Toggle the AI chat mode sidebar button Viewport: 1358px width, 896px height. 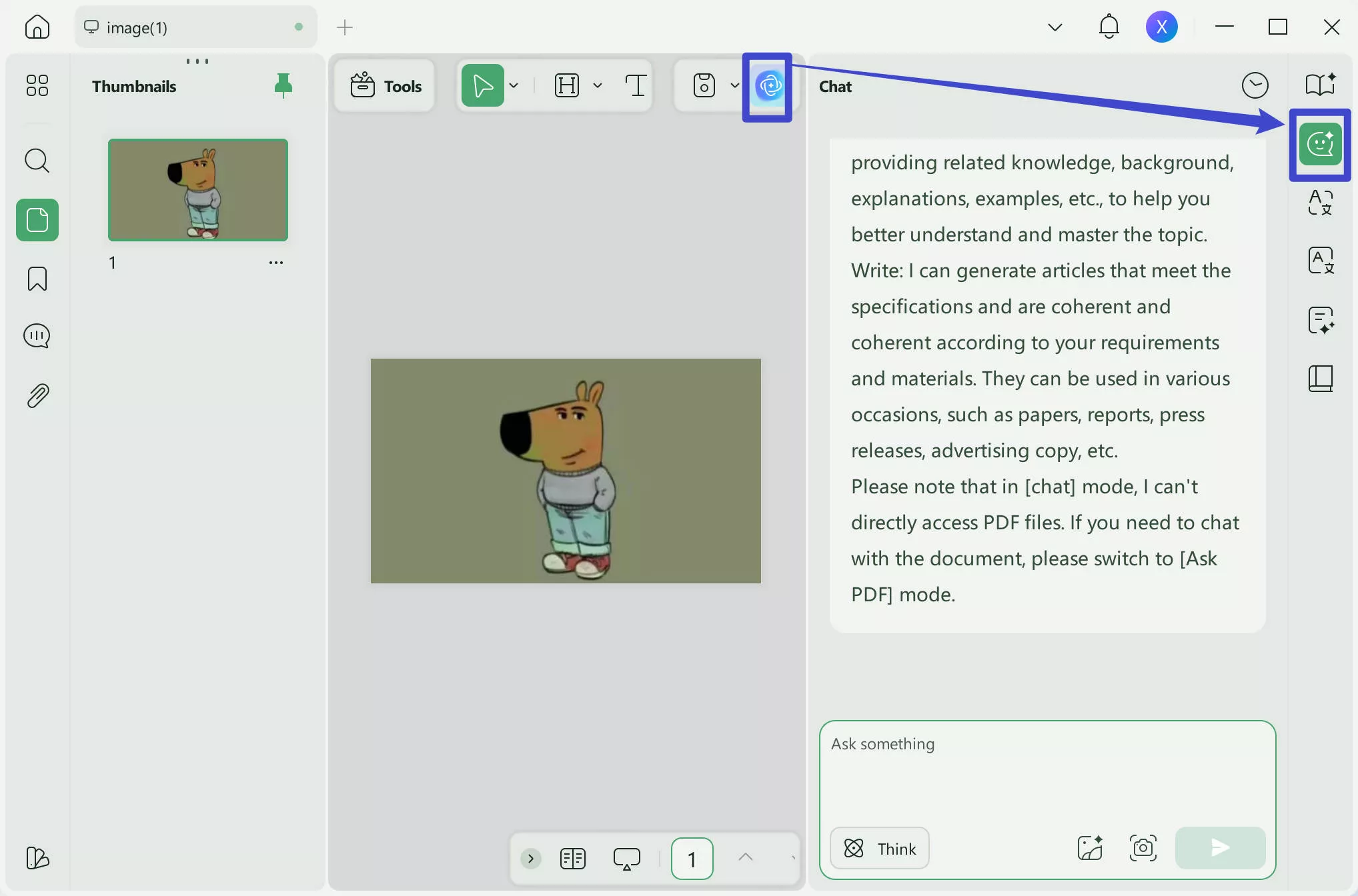point(1320,144)
